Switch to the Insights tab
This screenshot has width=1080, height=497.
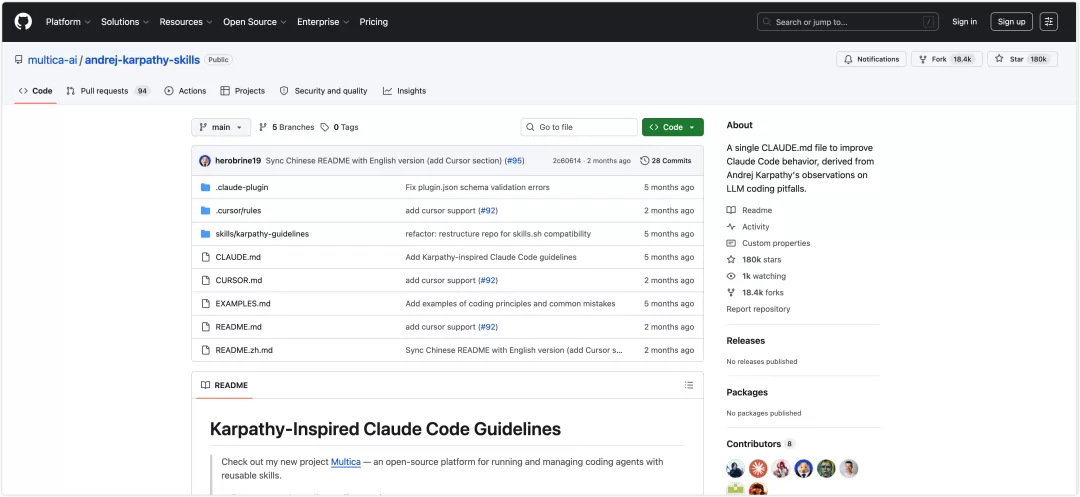tap(404, 91)
